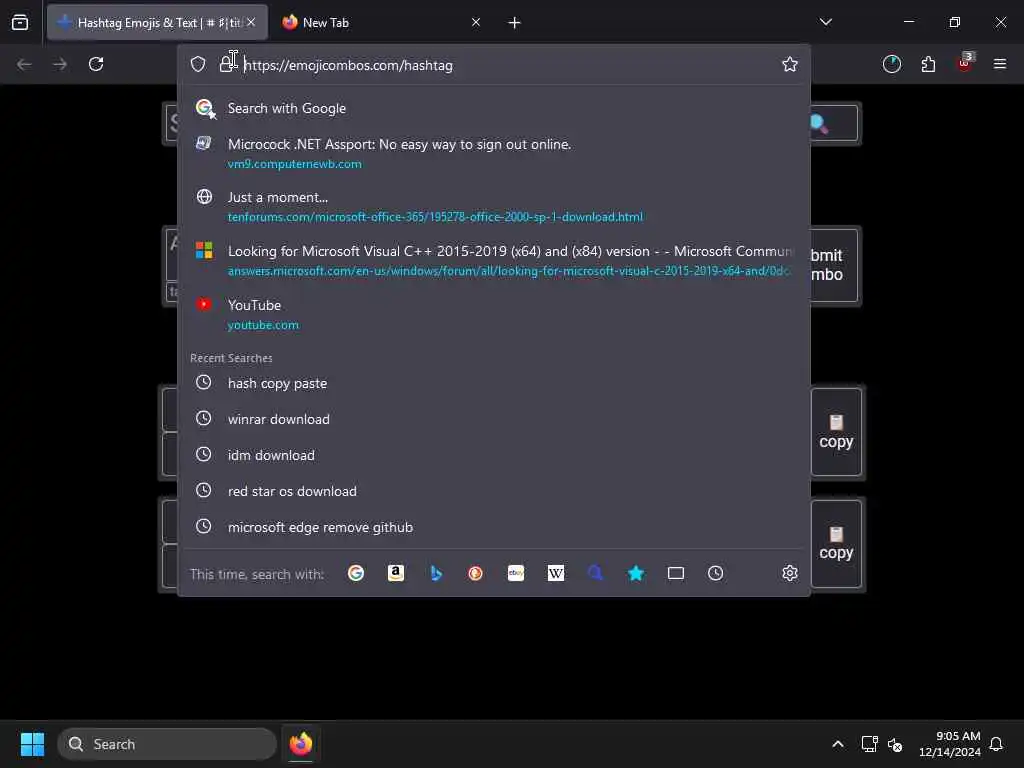Bookmark this page with star icon
This screenshot has height=768, width=1024.
coord(790,64)
